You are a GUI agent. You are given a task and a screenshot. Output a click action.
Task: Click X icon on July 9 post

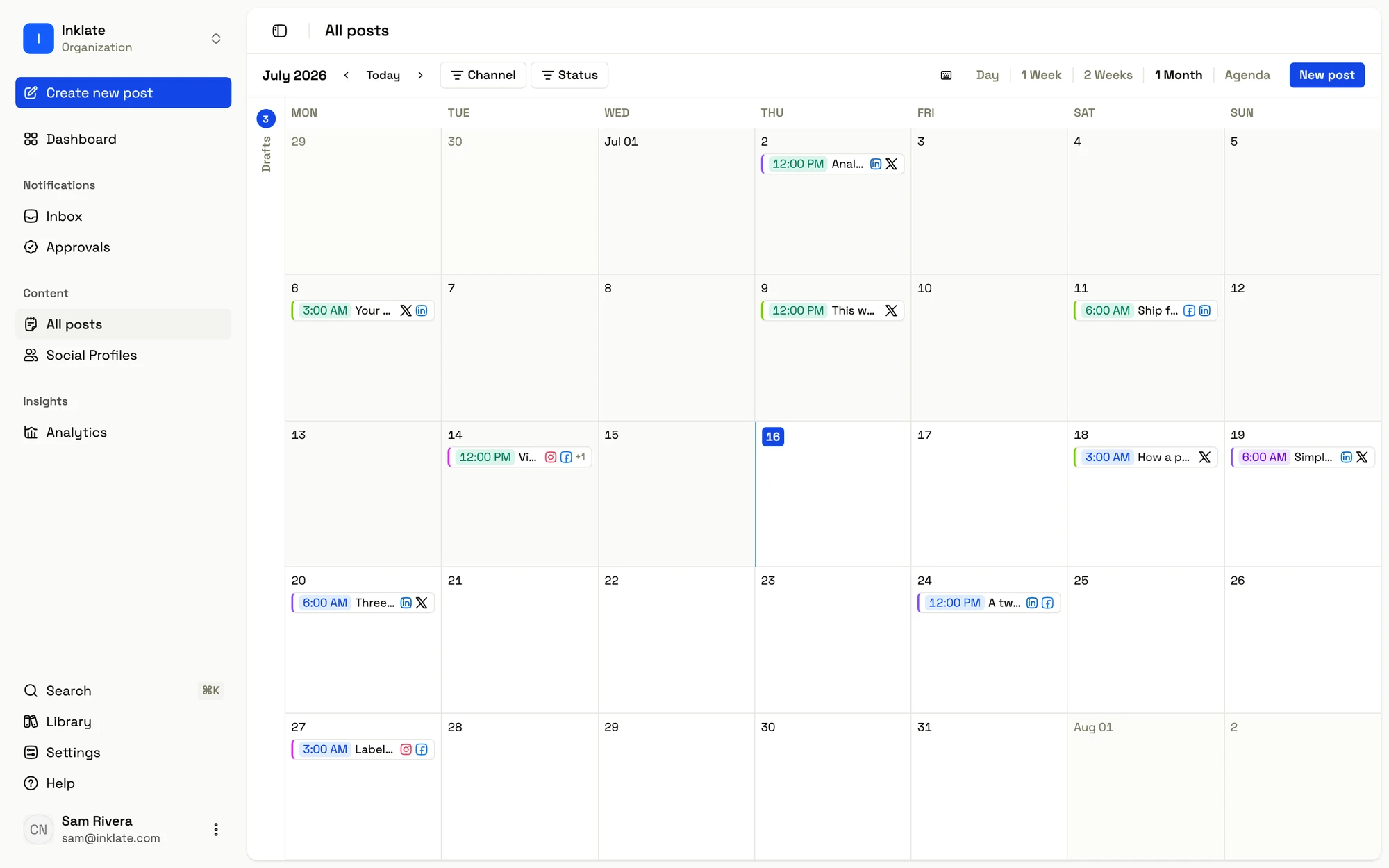click(891, 310)
